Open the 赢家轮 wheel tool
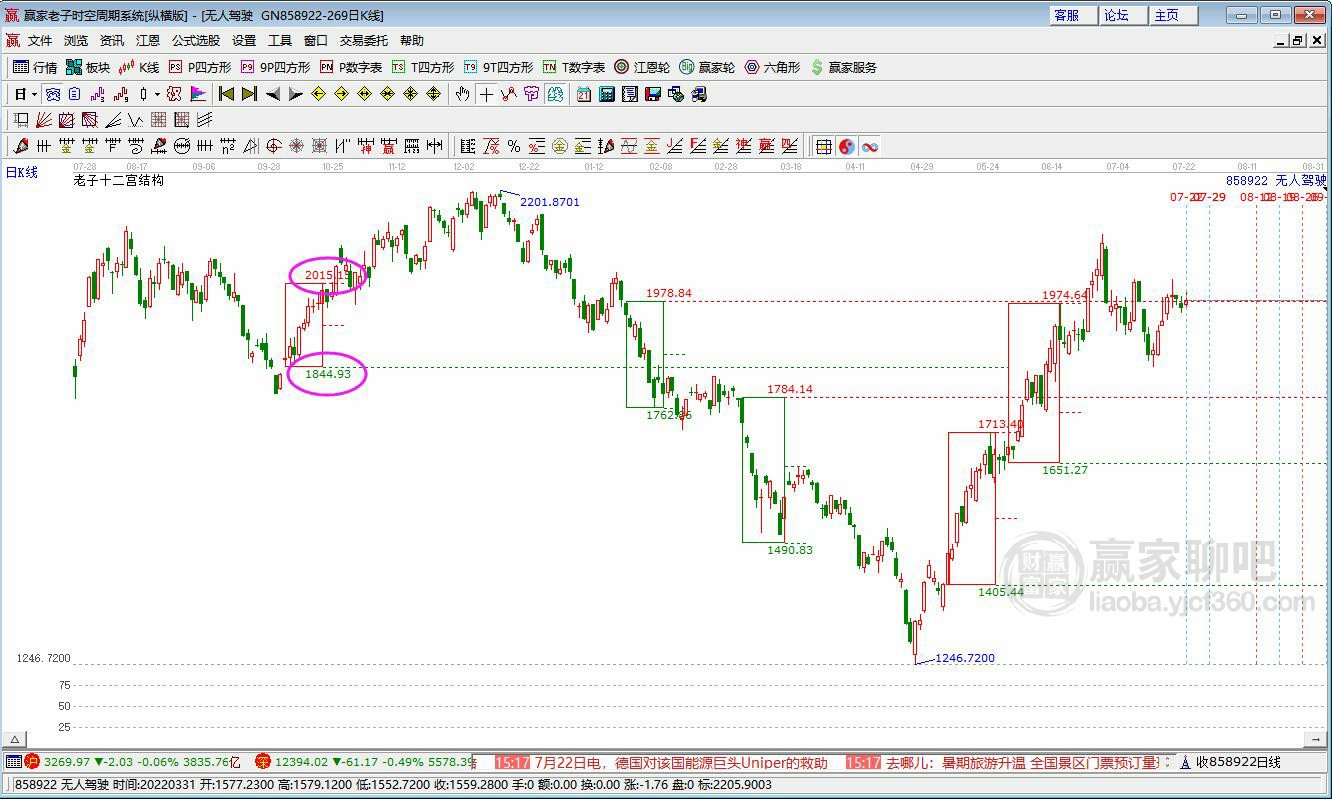1332x799 pixels. pyautogui.click(x=707, y=67)
